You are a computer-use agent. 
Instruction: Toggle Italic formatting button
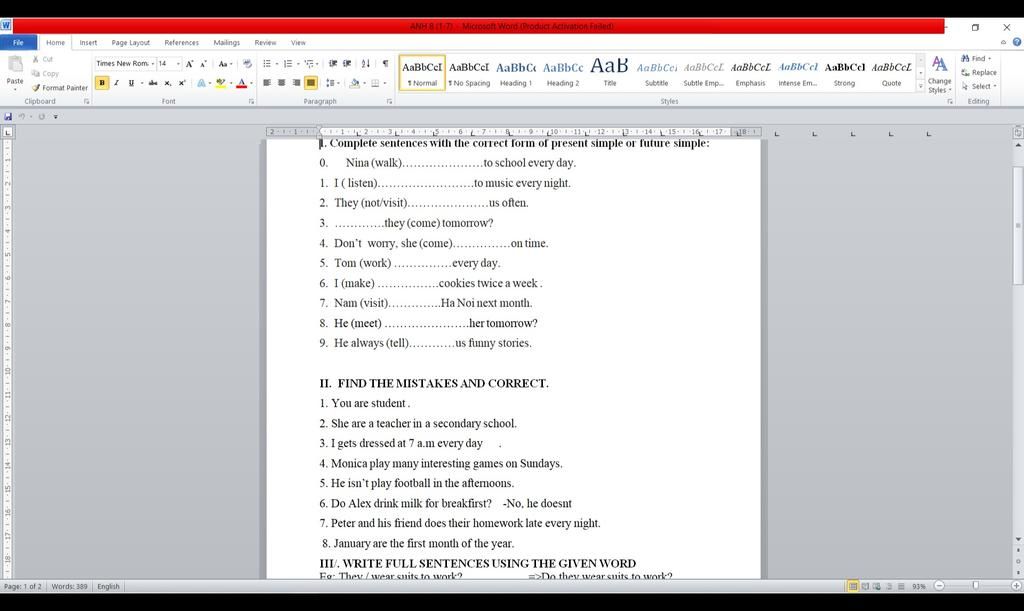coord(116,83)
